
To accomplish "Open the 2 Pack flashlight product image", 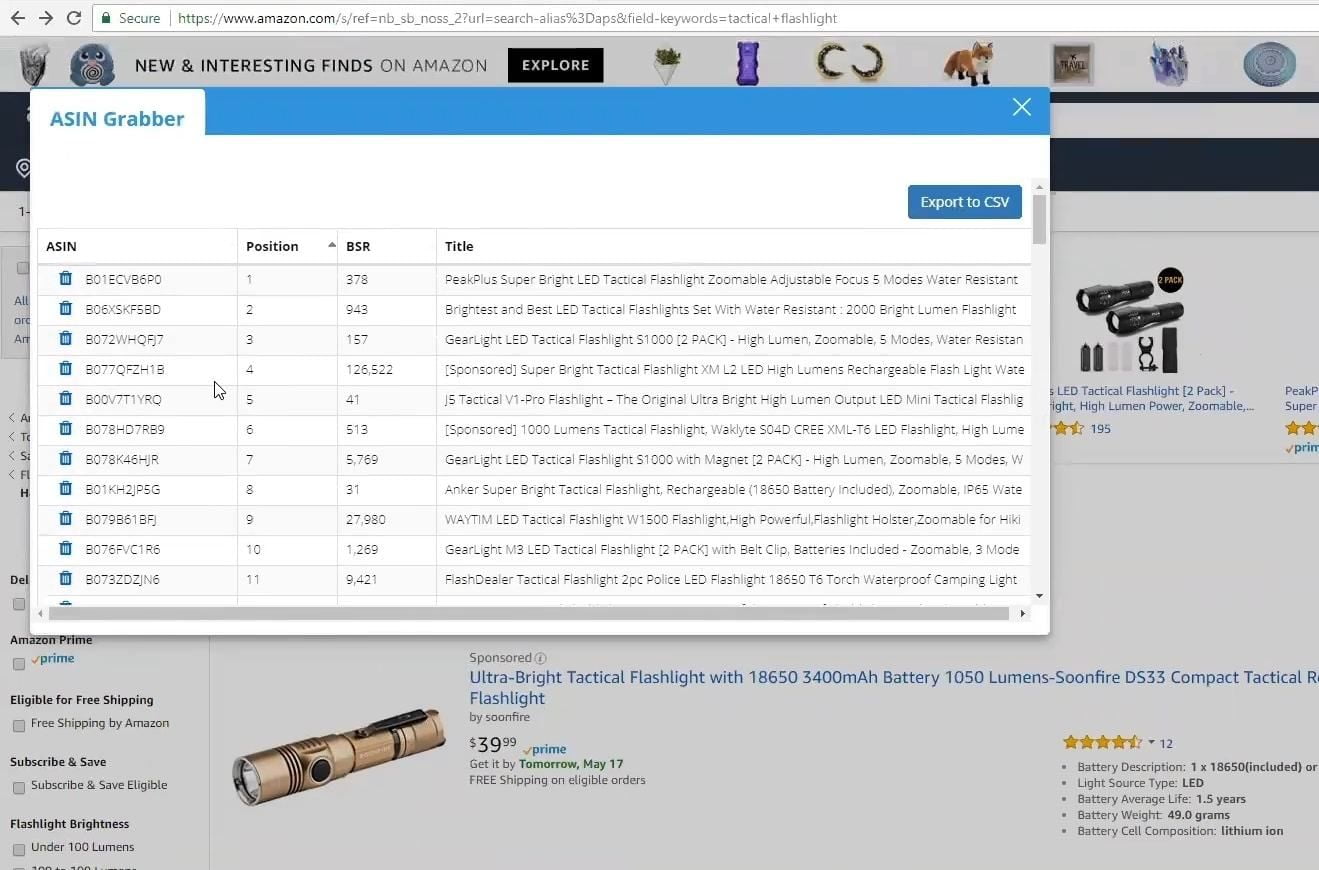I will (x=1130, y=321).
